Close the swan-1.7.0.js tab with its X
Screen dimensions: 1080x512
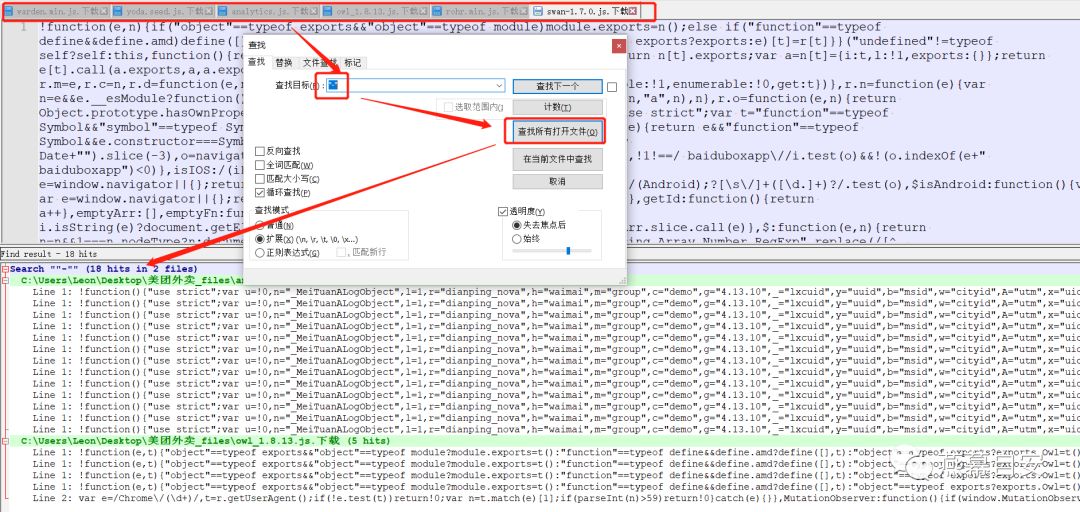[x=632, y=11]
